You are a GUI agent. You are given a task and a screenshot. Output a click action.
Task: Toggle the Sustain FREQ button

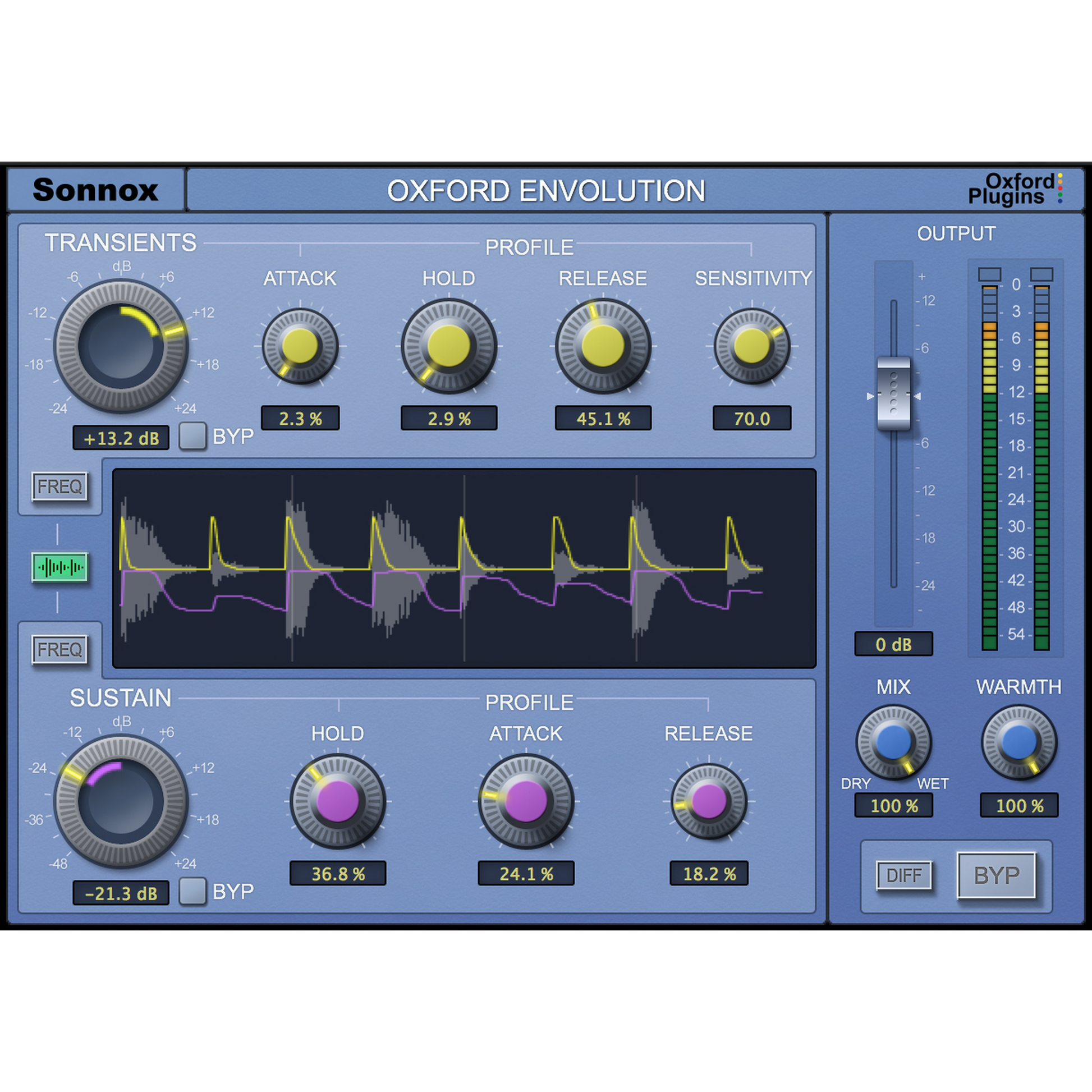60,649
